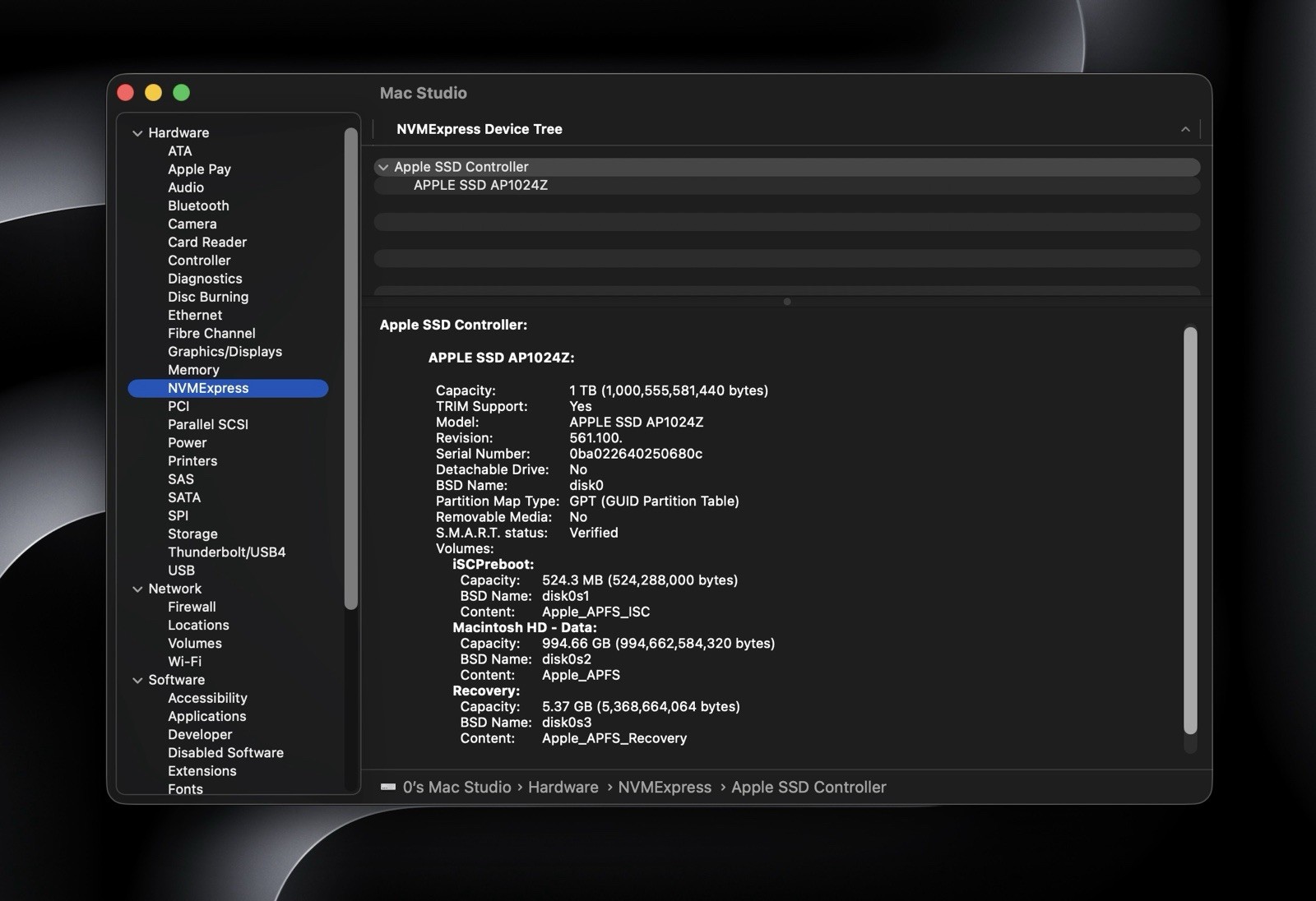1316x901 pixels.
Task: Open the Thunderbolt/USB4 hardware category
Action: [x=227, y=552]
